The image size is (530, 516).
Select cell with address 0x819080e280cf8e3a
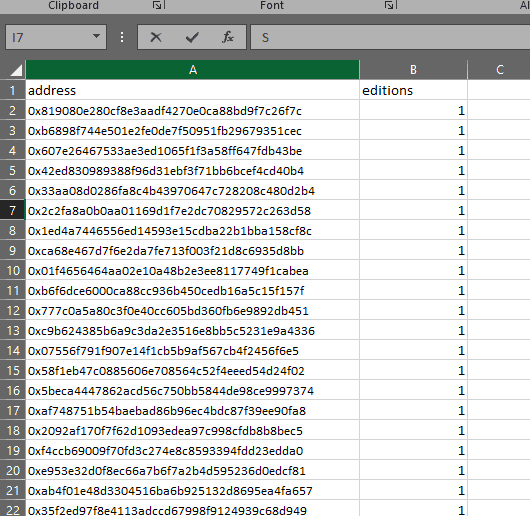193,110
